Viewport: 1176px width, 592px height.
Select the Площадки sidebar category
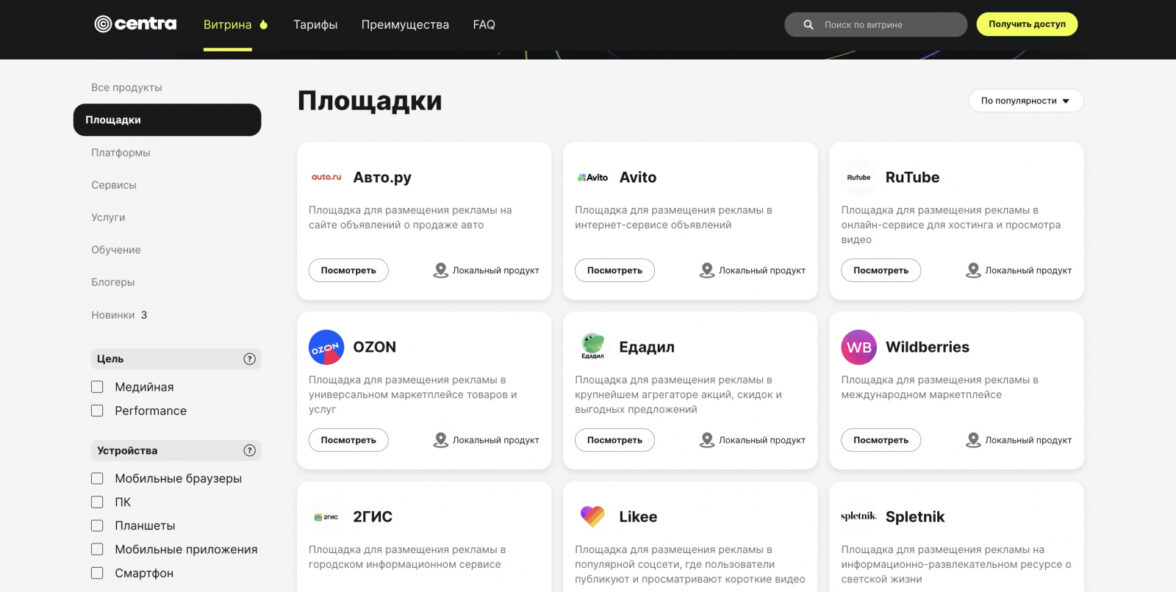pos(167,120)
